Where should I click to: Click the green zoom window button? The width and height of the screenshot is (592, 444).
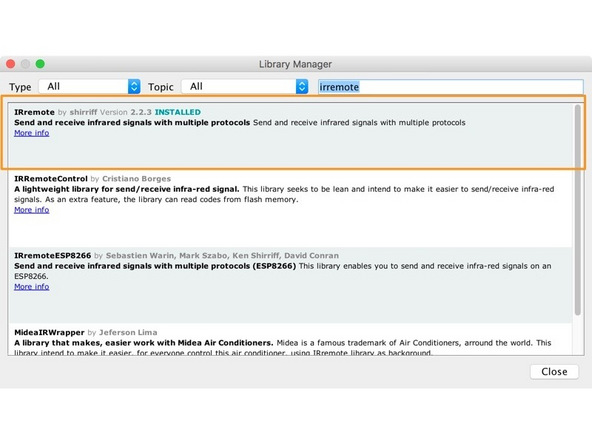[40, 64]
